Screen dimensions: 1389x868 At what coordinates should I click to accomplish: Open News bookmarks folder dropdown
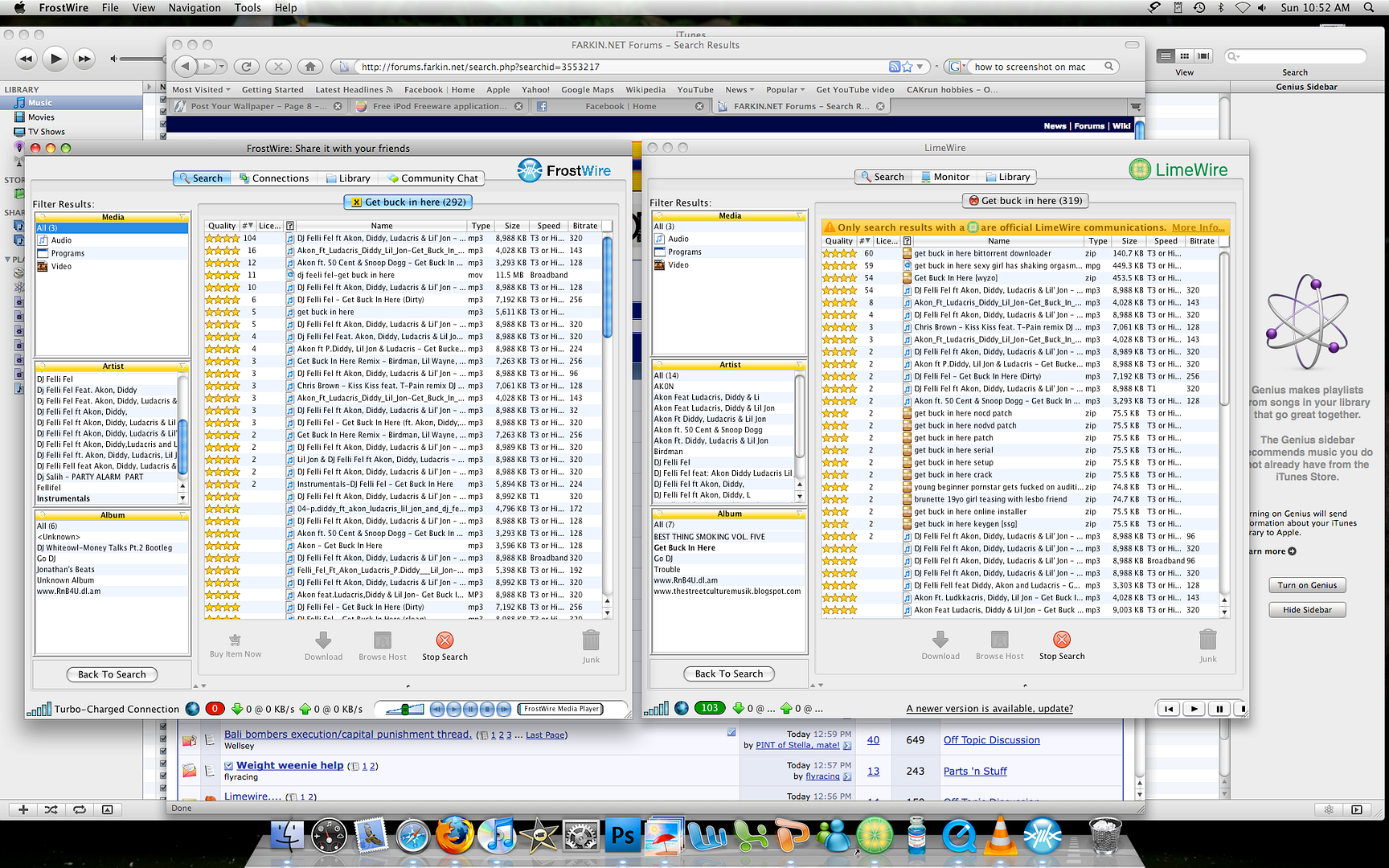click(740, 89)
